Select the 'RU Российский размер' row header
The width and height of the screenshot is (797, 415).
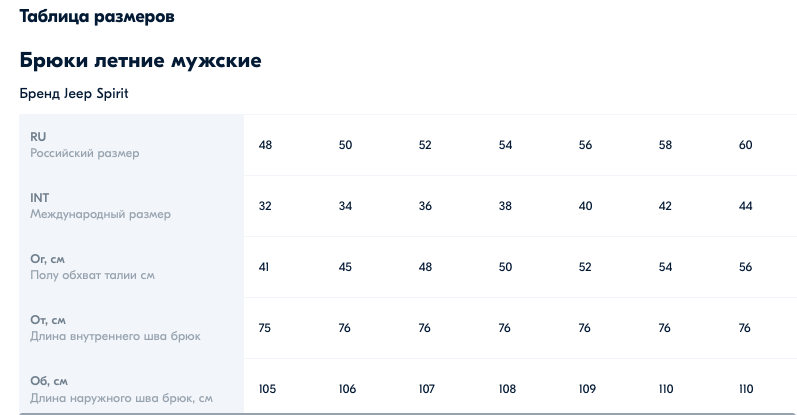[132, 145]
